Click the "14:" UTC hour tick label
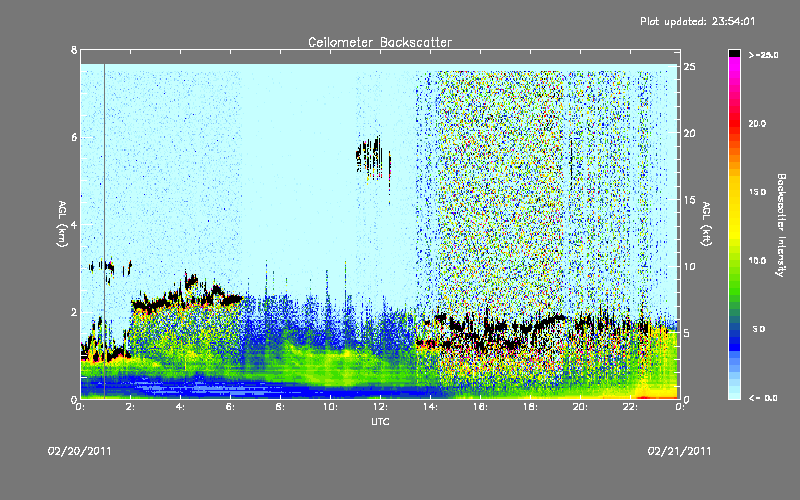 click(x=430, y=407)
